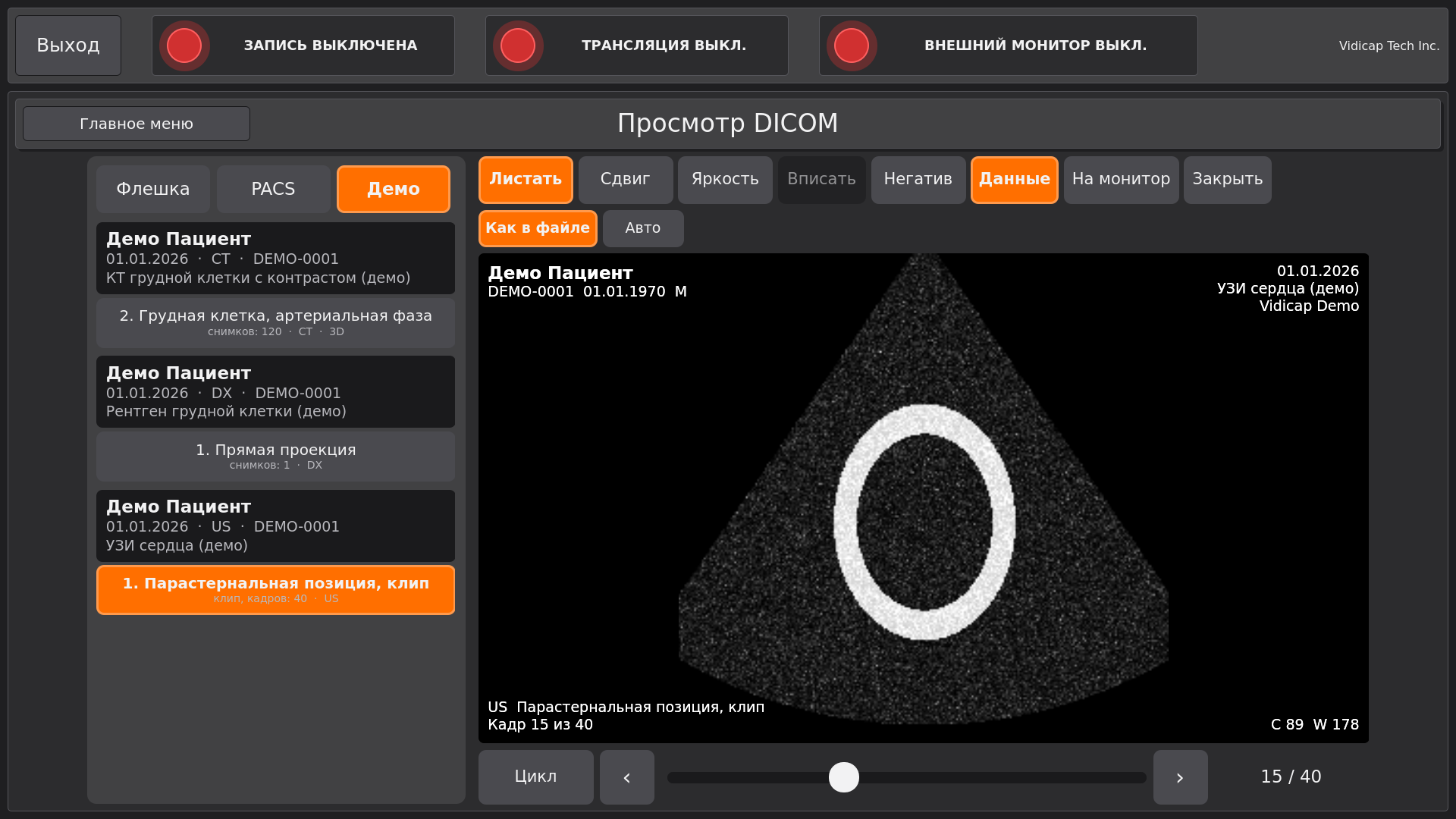Screen dimensions: 1456x819
Task: Open the US УЗИ сердца study entry
Action: pyautogui.click(x=275, y=526)
